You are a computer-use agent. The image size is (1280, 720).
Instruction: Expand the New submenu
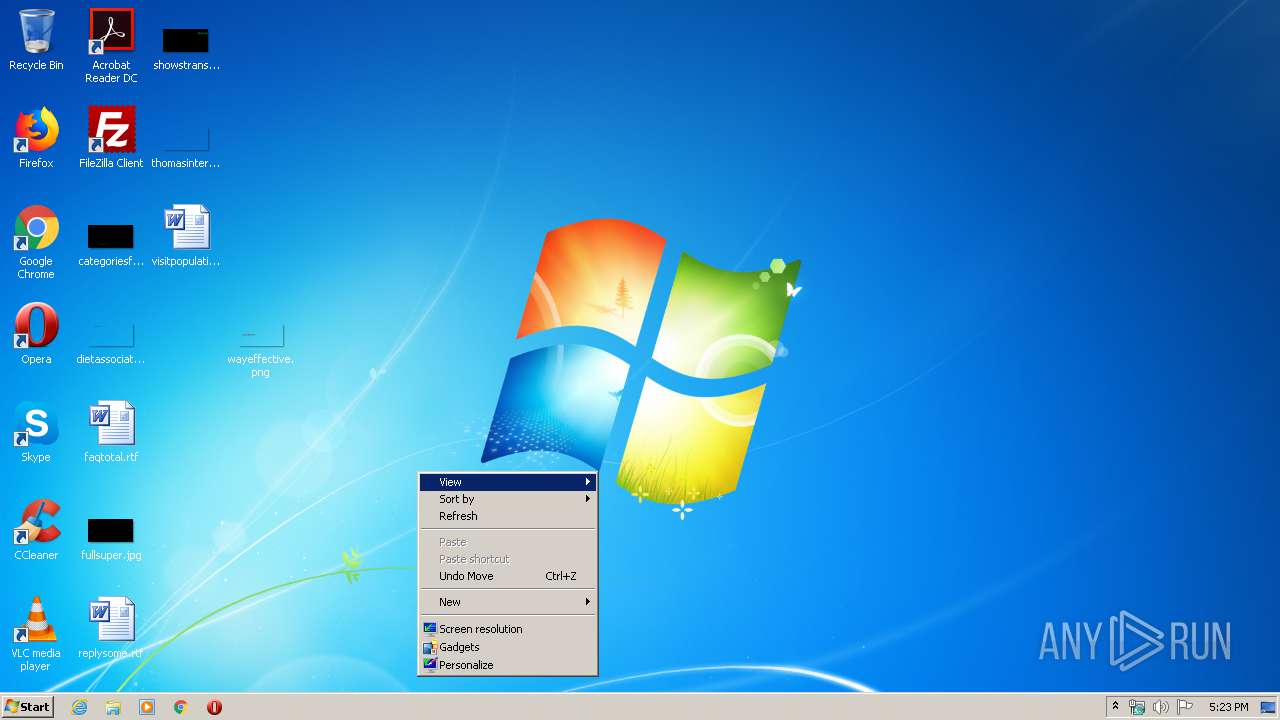point(507,602)
